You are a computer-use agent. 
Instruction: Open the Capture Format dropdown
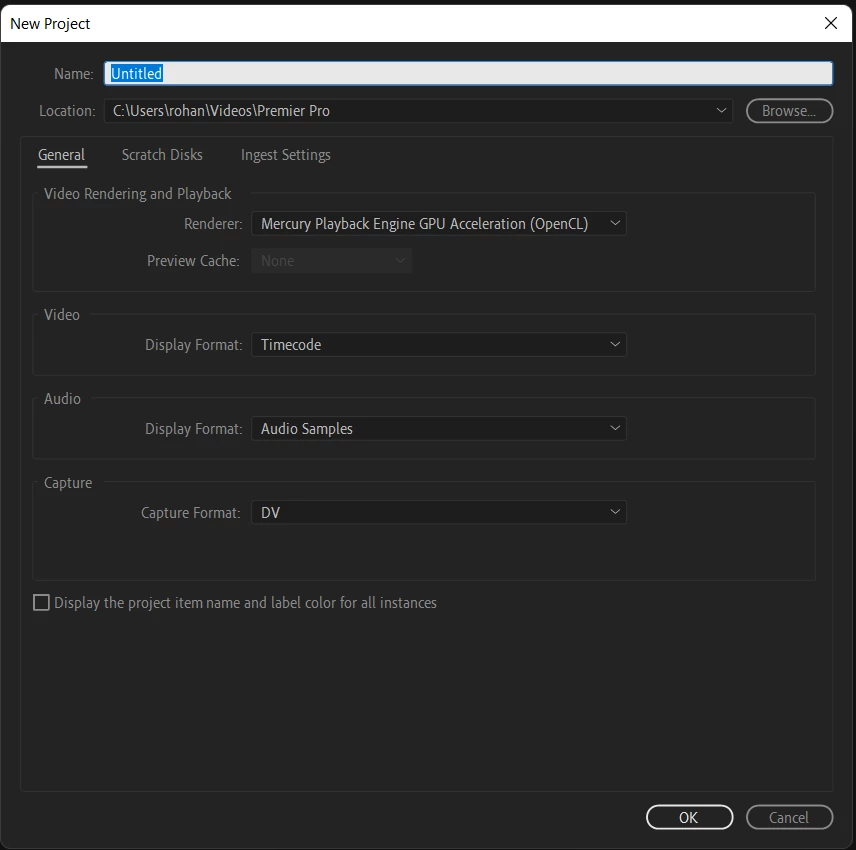[438, 512]
